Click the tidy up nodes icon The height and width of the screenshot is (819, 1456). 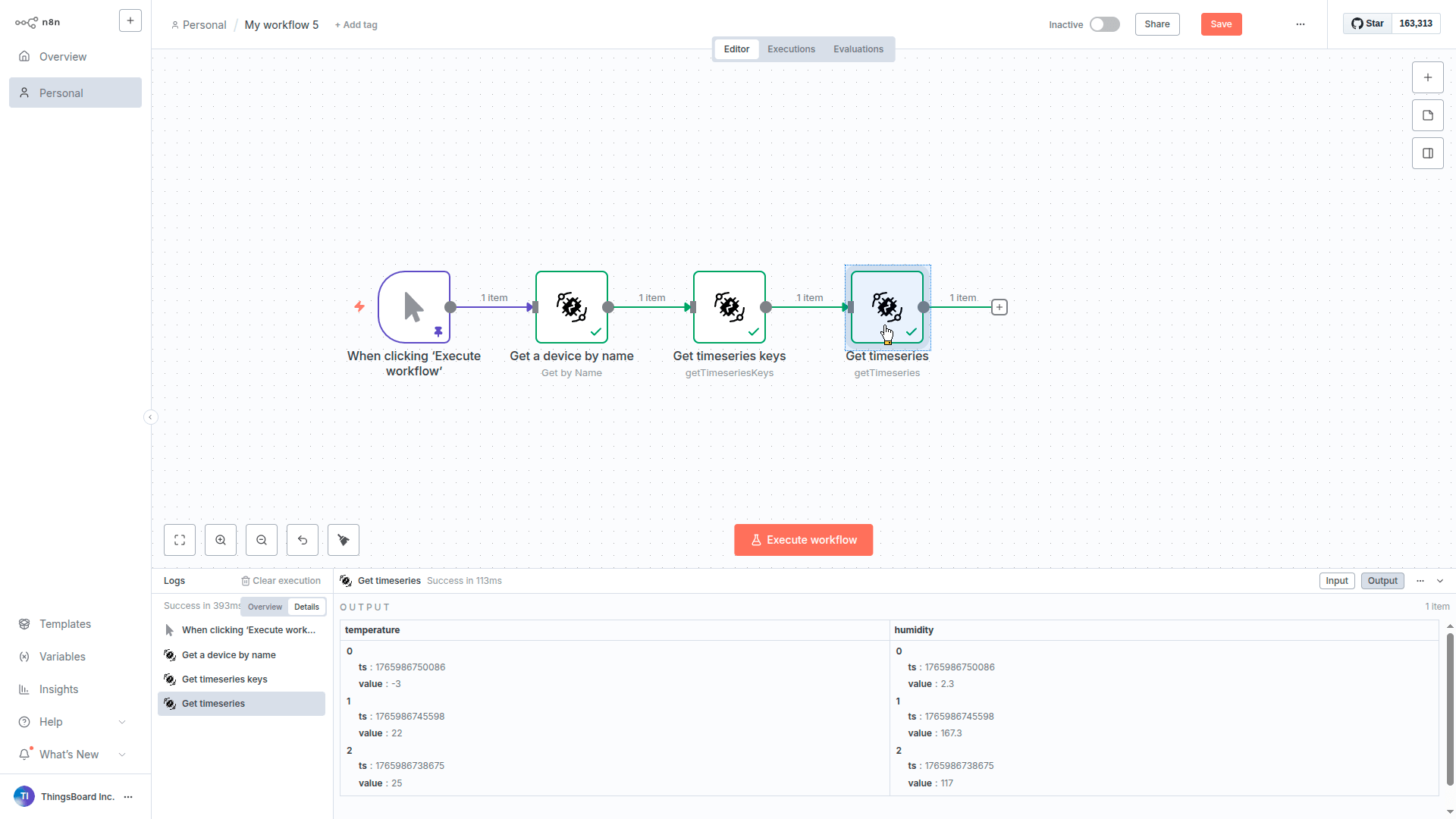coord(344,540)
